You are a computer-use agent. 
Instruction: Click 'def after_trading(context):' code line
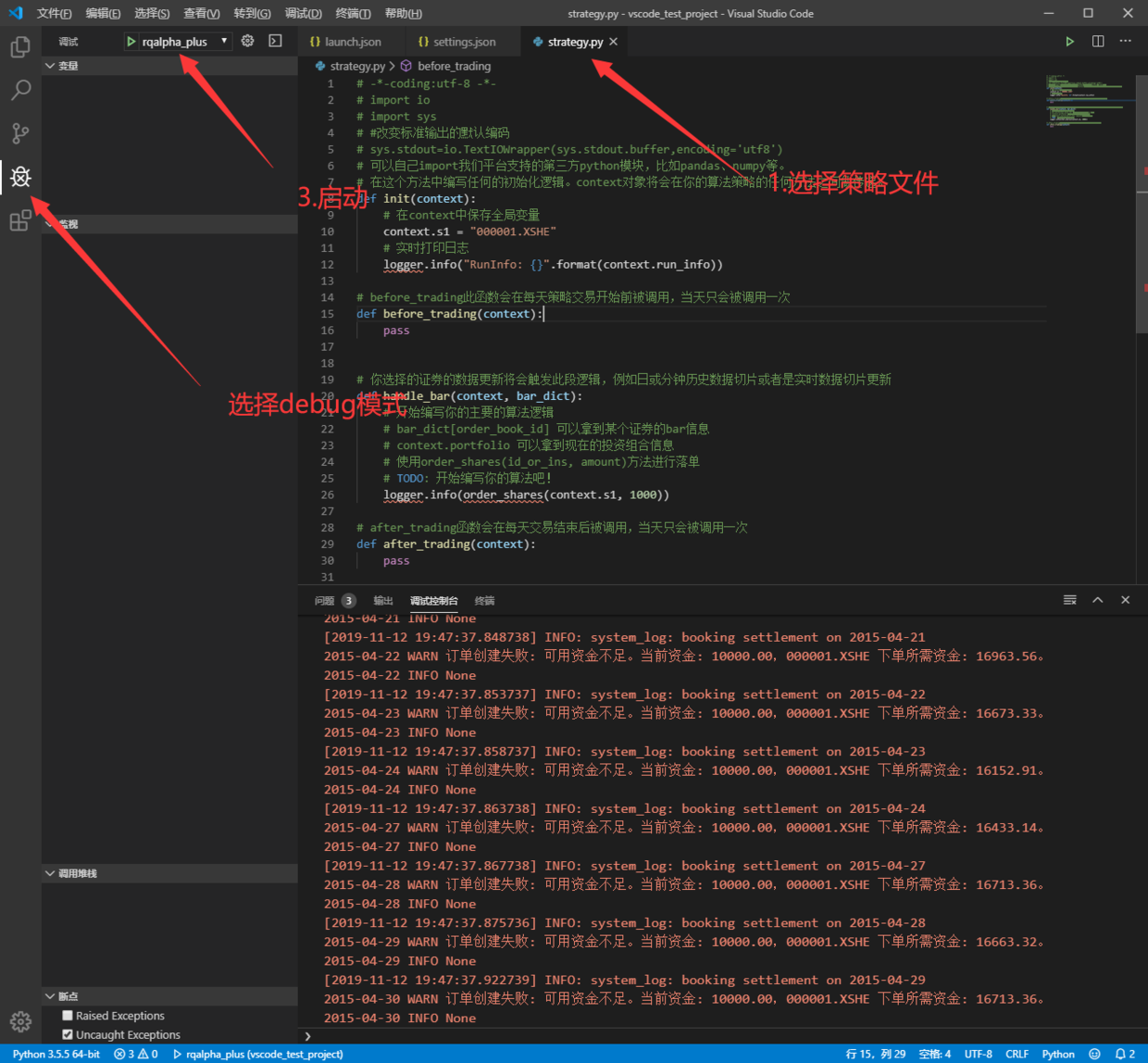tap(446, 544)
